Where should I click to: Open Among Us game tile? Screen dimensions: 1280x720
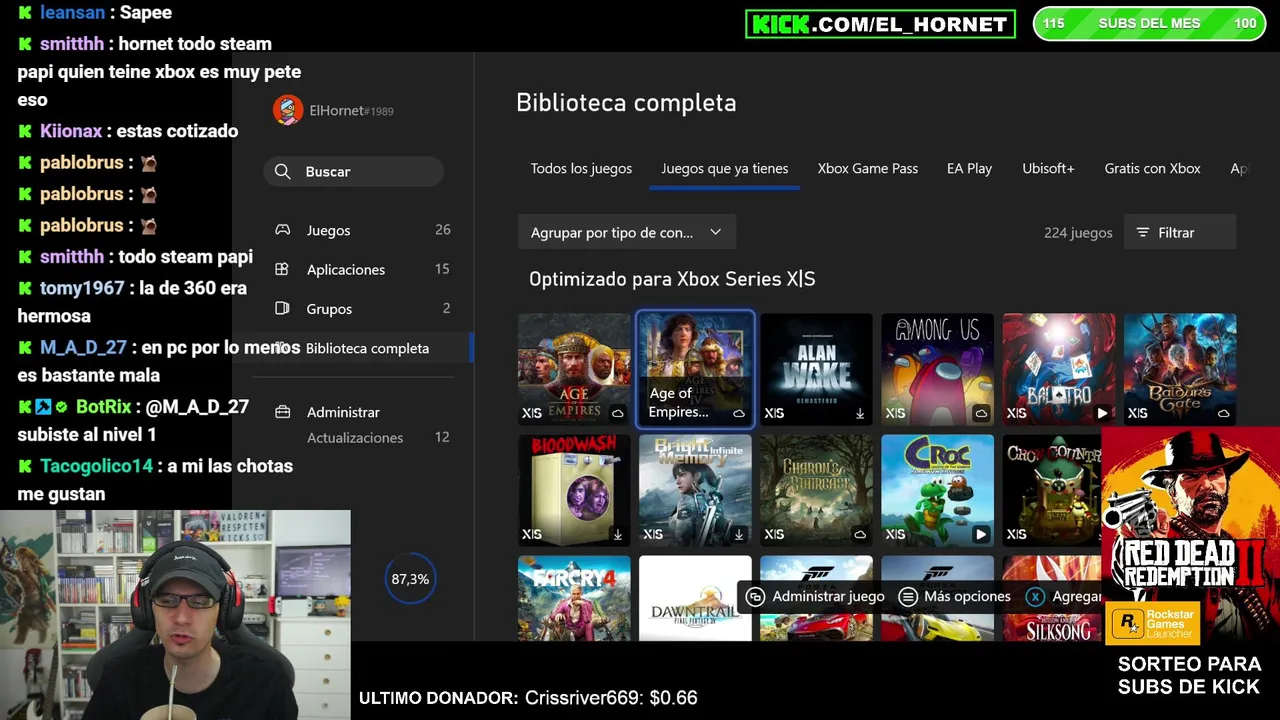click(937, 369)
